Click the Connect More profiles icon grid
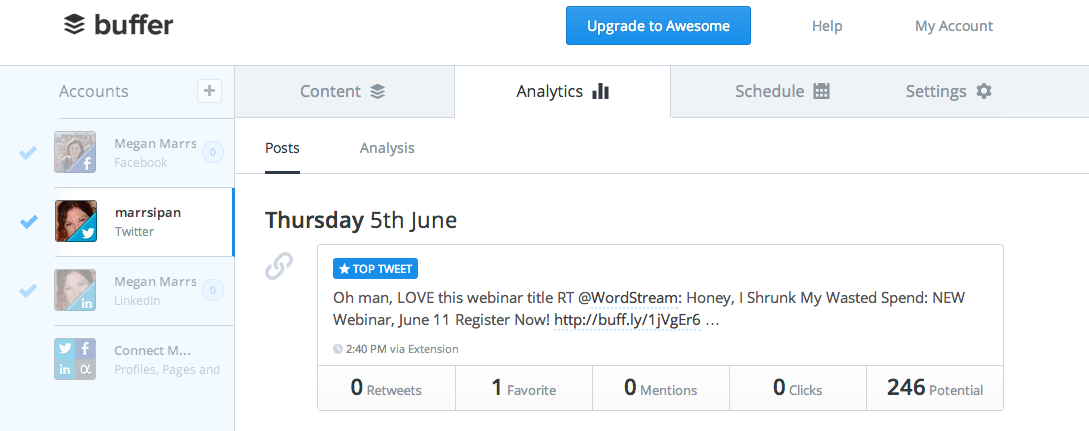 pos(75,359)
